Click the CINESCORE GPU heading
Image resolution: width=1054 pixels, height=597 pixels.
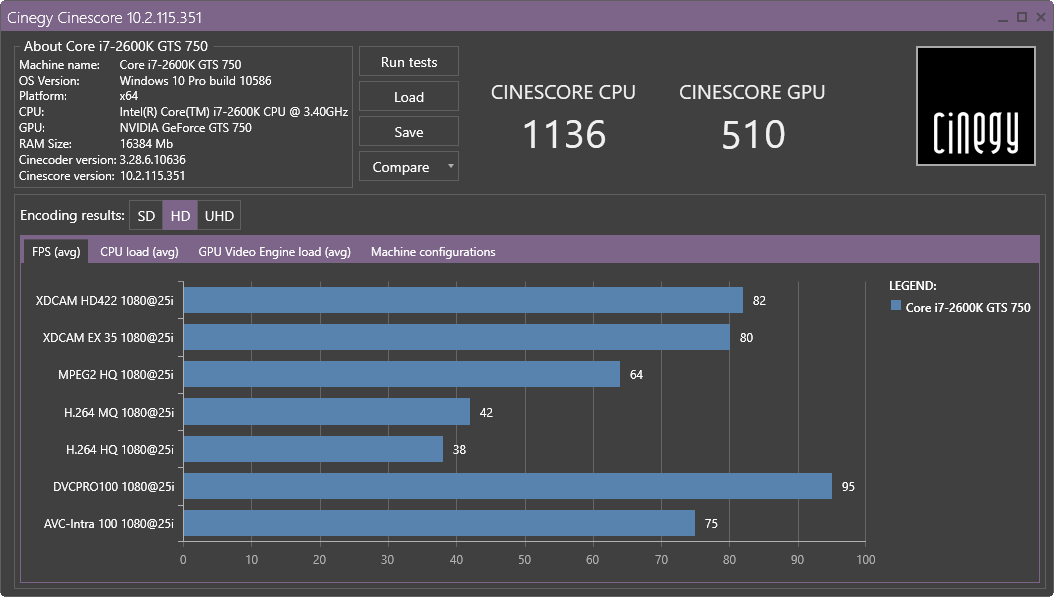752,92
